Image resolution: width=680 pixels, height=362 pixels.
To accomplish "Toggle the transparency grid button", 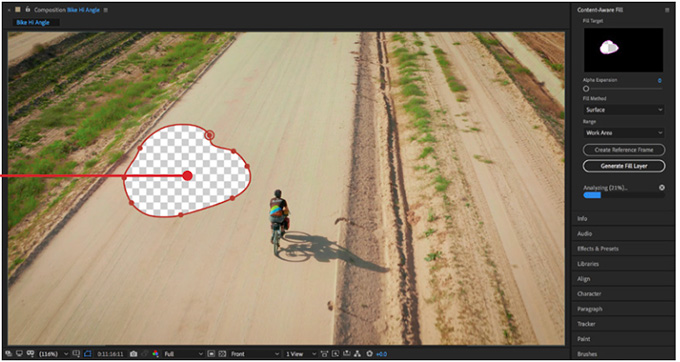I will (222, 354).
